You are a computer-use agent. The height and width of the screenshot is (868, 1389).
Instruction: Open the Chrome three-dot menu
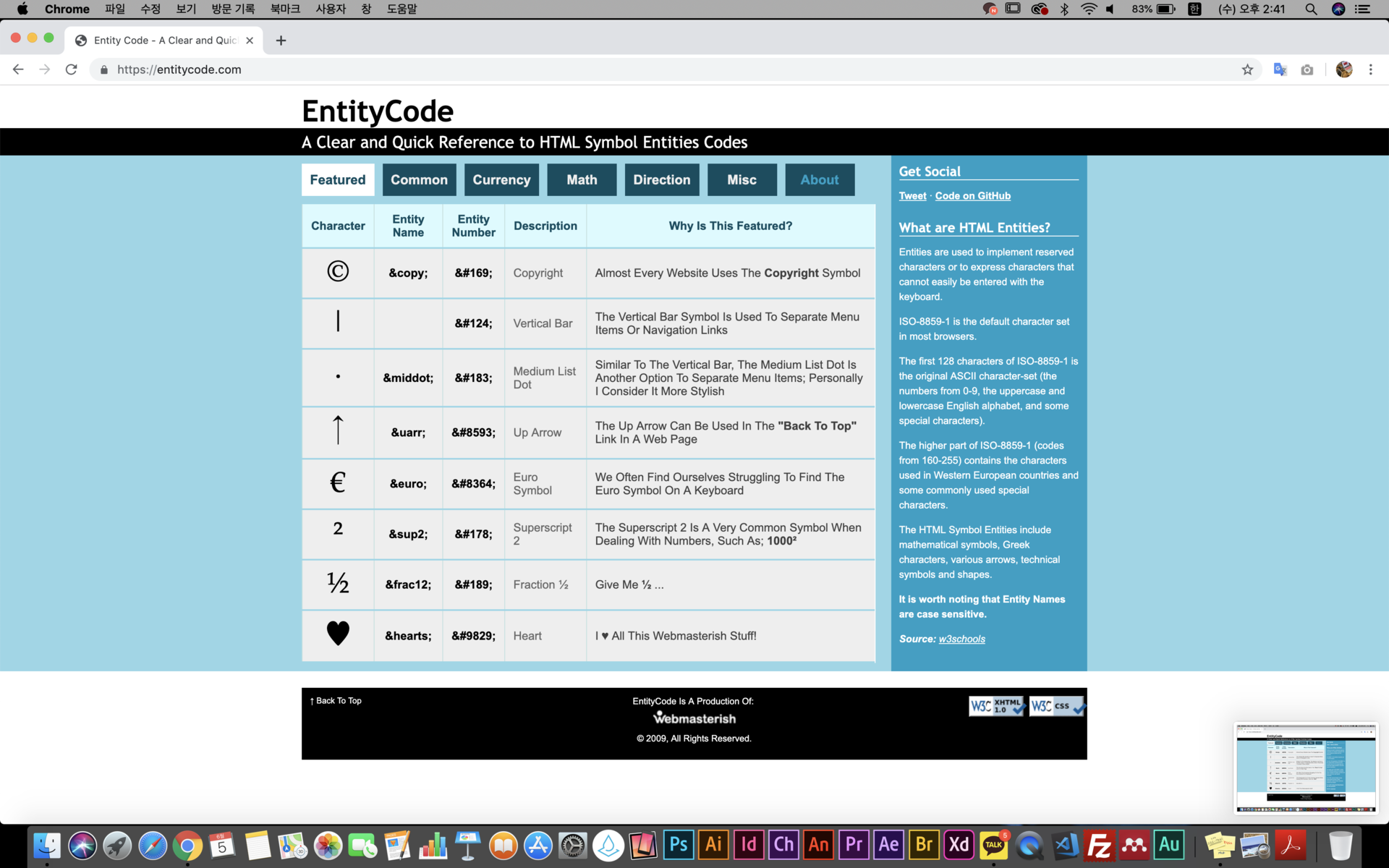[1370, 69]
